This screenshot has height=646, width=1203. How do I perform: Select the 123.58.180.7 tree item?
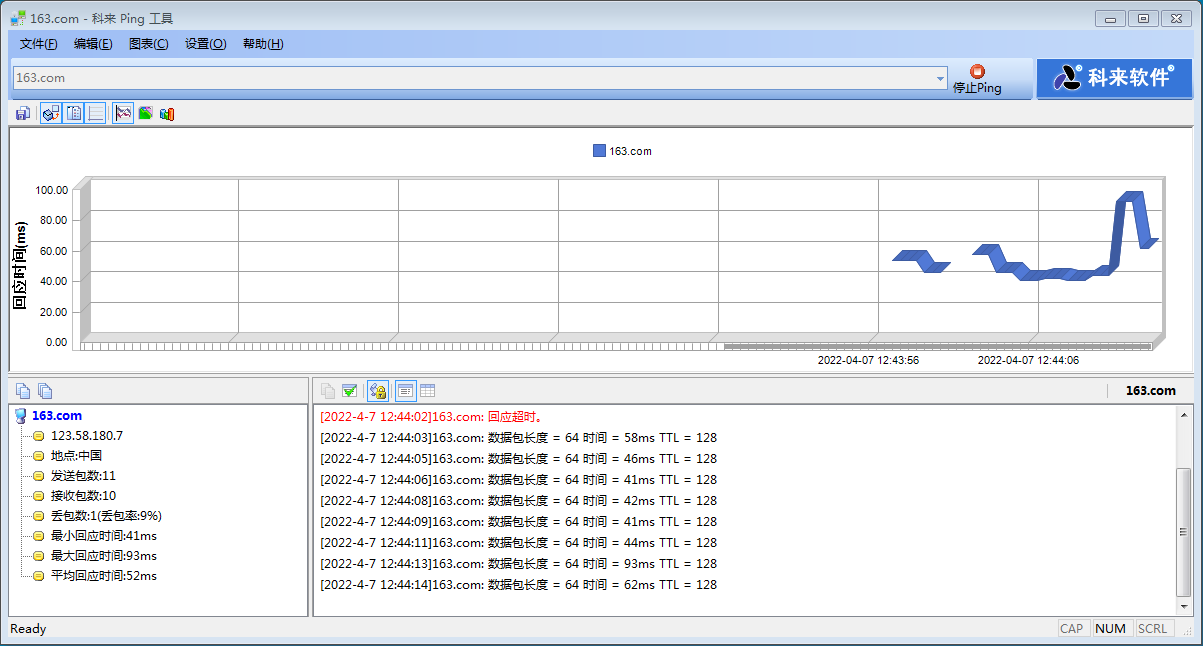click(x=86, y=436)
